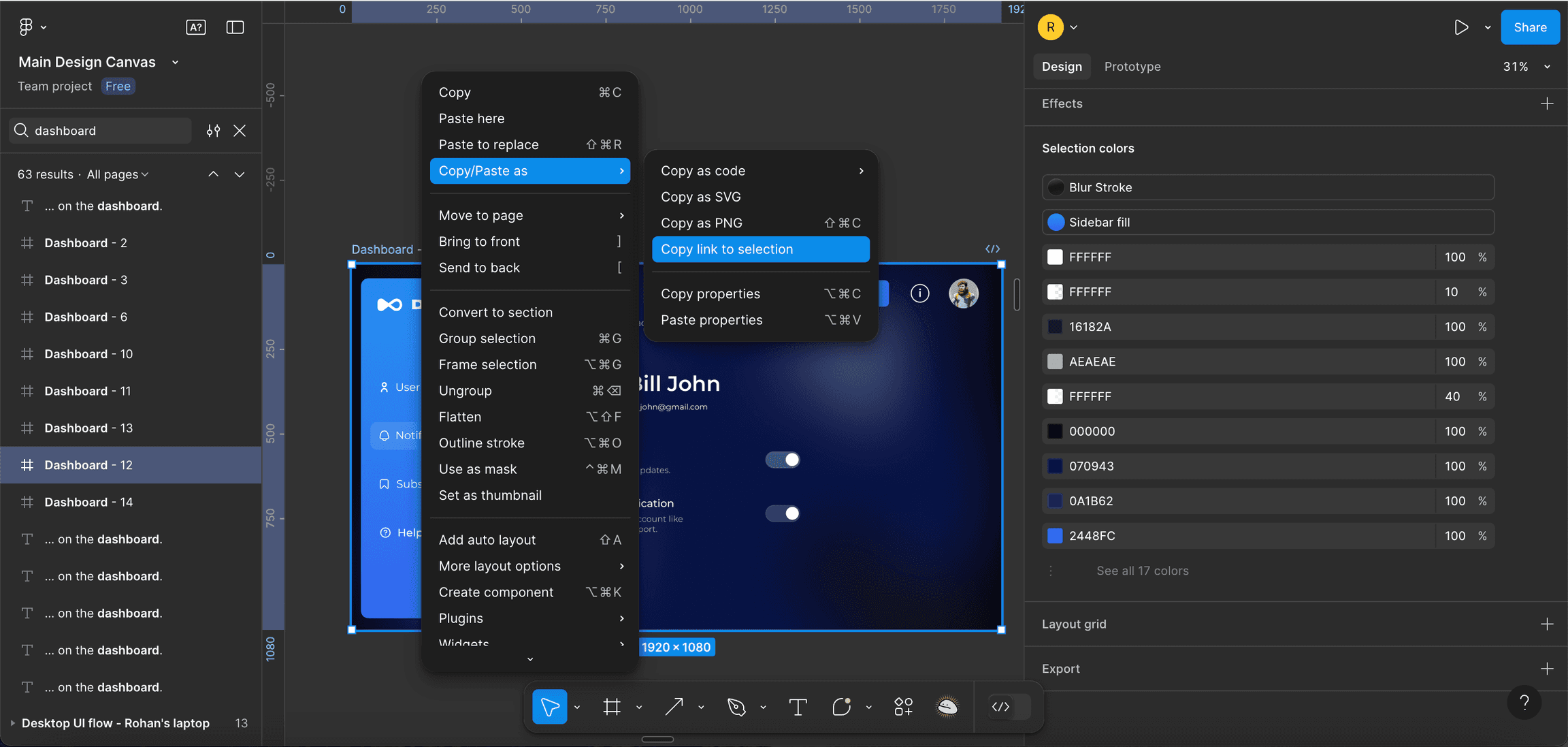Expand Desktop UI flow section
1568x747 pixels.
tap(12, 723)
